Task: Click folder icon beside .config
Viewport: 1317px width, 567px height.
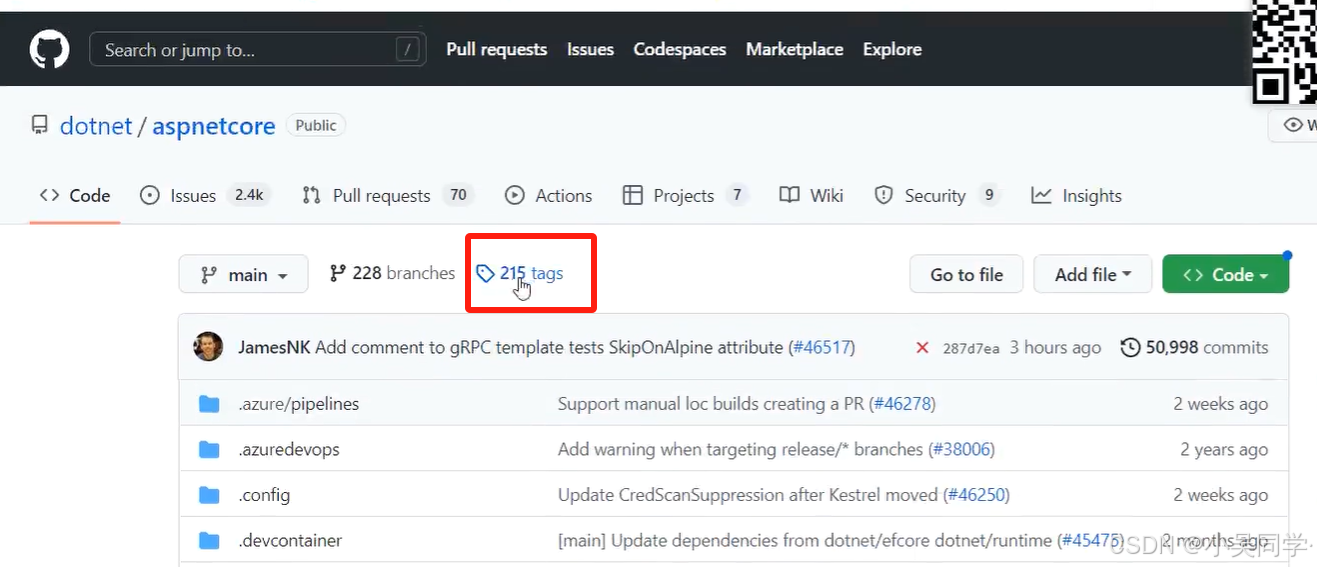Action: [x=209, y=495]
